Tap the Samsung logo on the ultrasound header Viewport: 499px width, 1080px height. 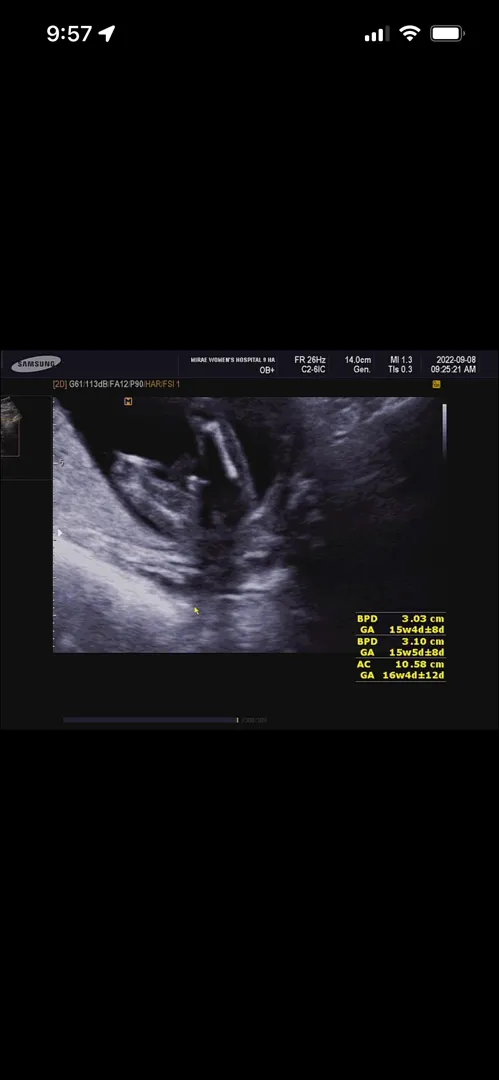36,363
